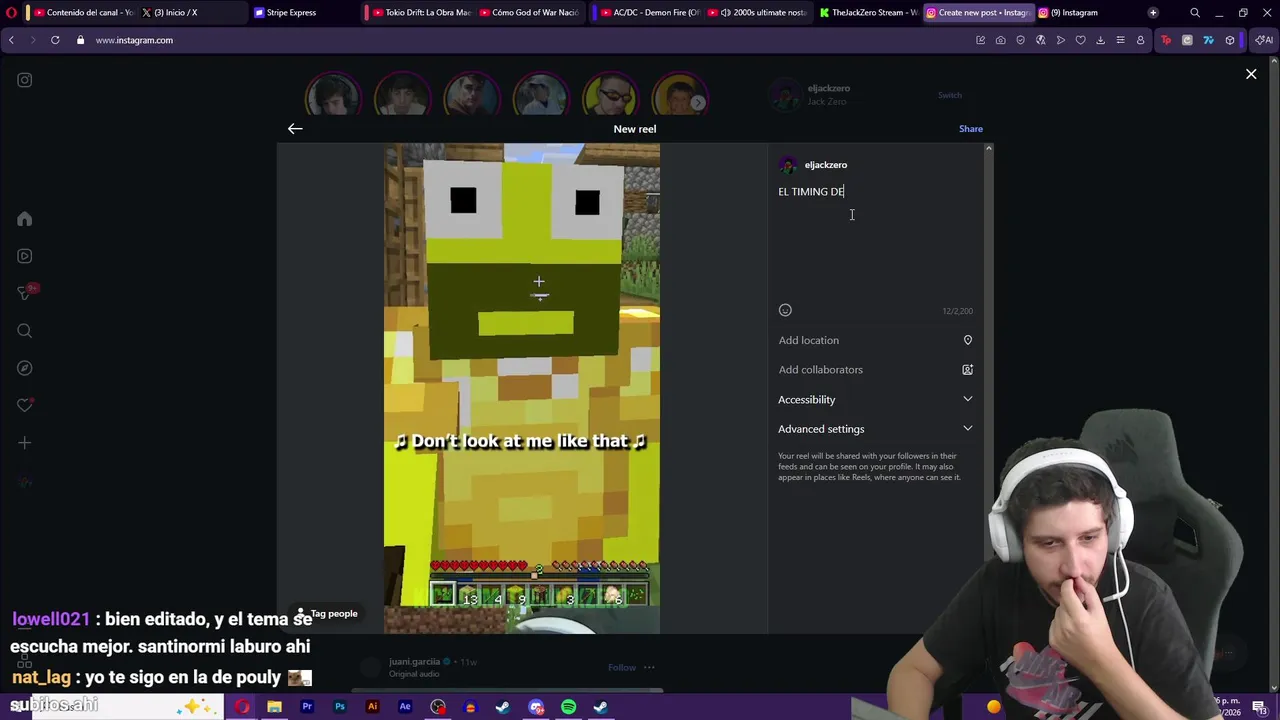
Task: Click the Add location field
Action: (875, 340)
